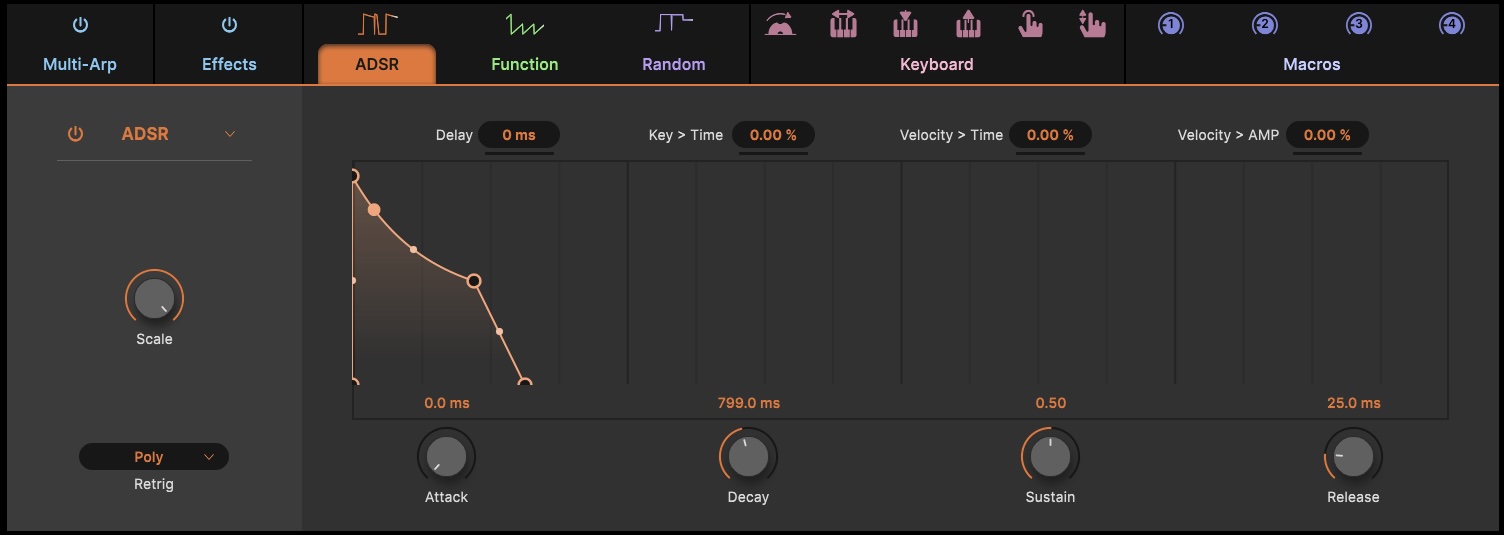Open the ADSR envelope type dropdown
The height and width of the screenshot is (535, 1504).
[x=230, y=134]
